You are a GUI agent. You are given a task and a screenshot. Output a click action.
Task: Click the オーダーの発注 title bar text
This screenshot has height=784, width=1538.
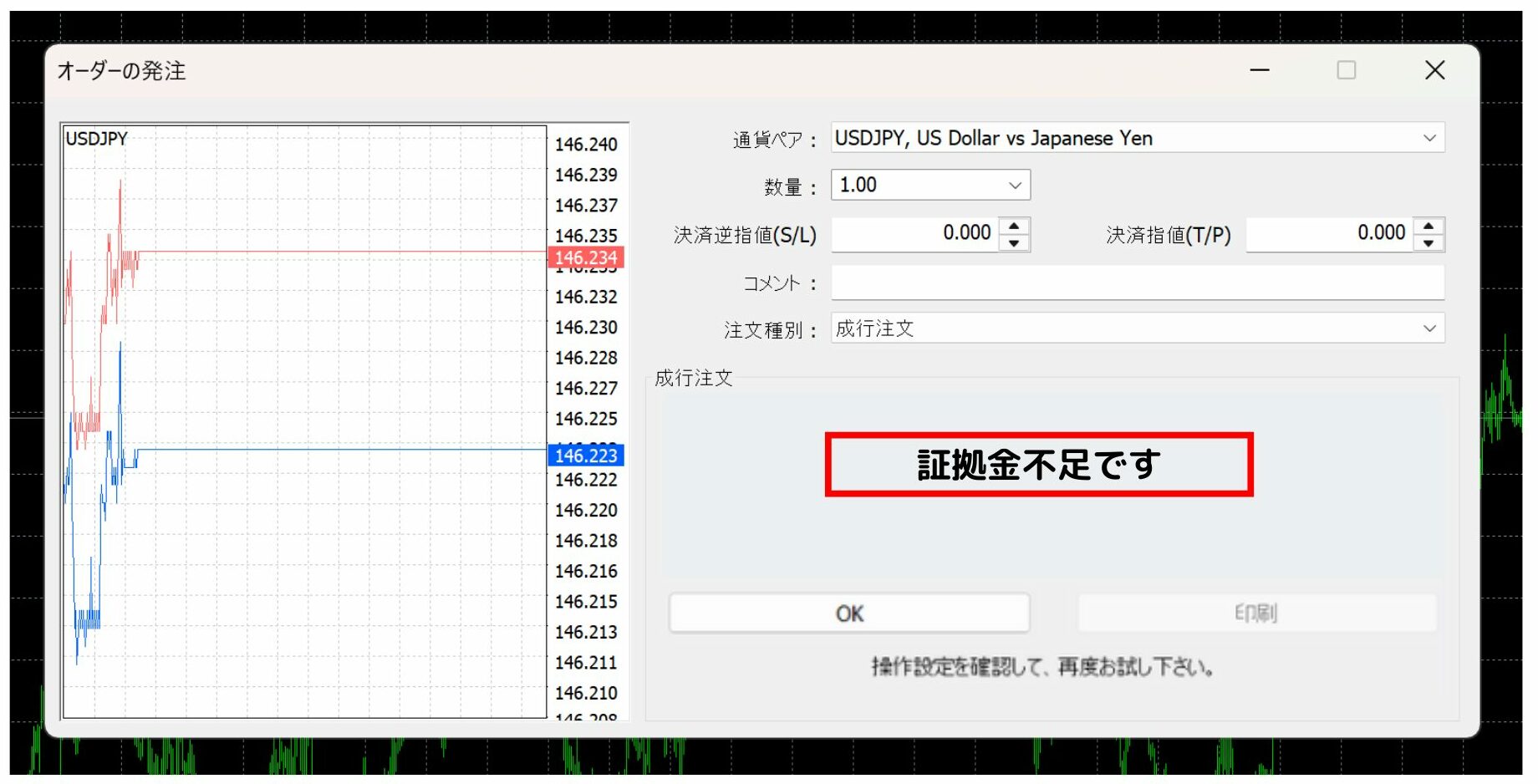click(122, 71)
